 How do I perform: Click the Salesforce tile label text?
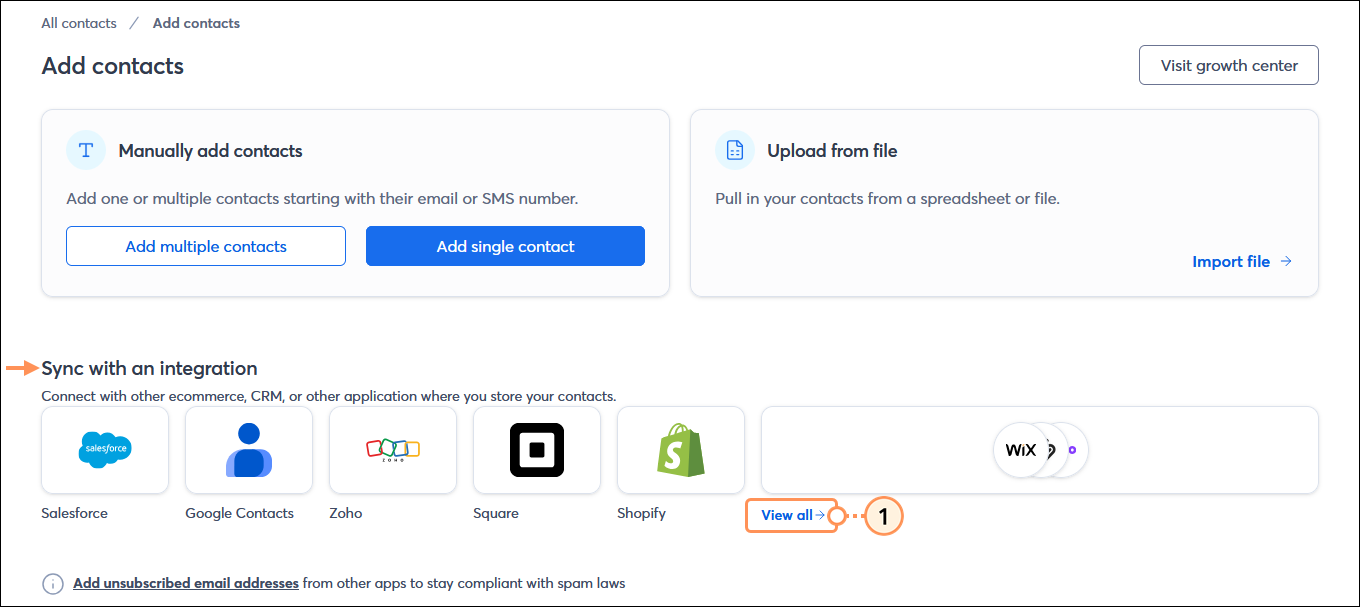pyautogui.click(x=74, y=512)
